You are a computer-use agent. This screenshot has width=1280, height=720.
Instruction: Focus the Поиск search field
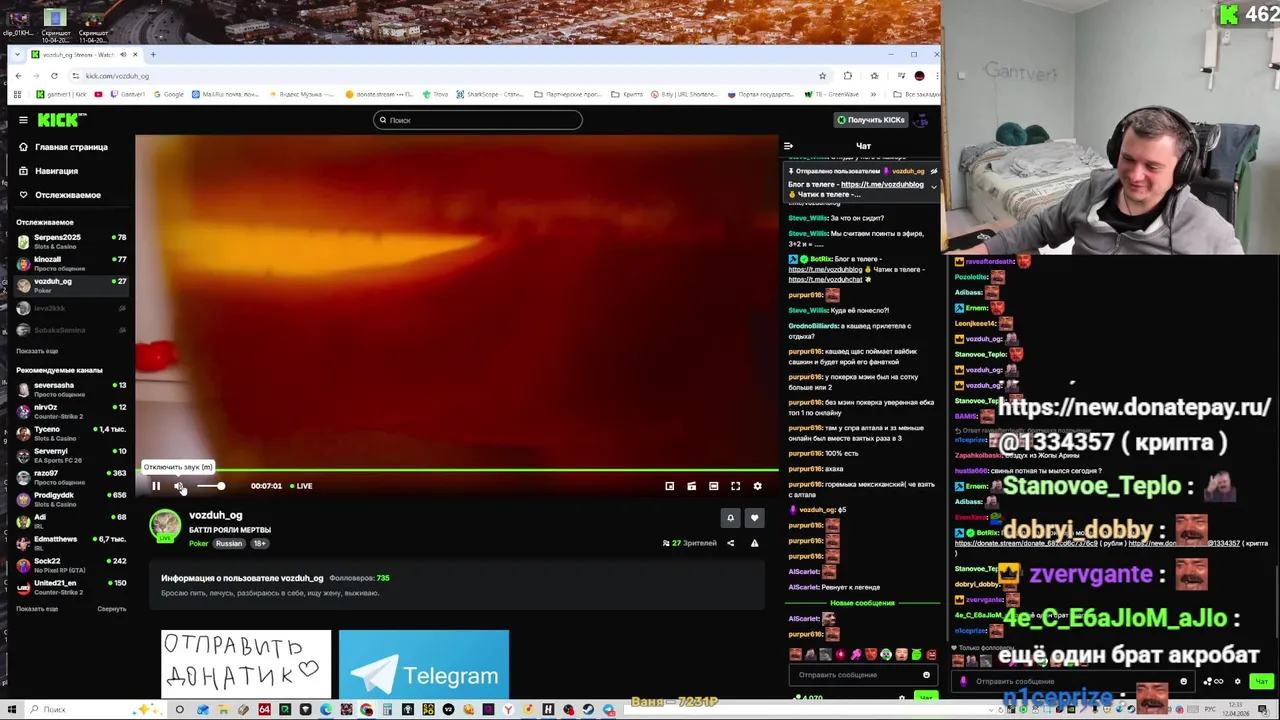pyautogui.click(x=477, y=120)
